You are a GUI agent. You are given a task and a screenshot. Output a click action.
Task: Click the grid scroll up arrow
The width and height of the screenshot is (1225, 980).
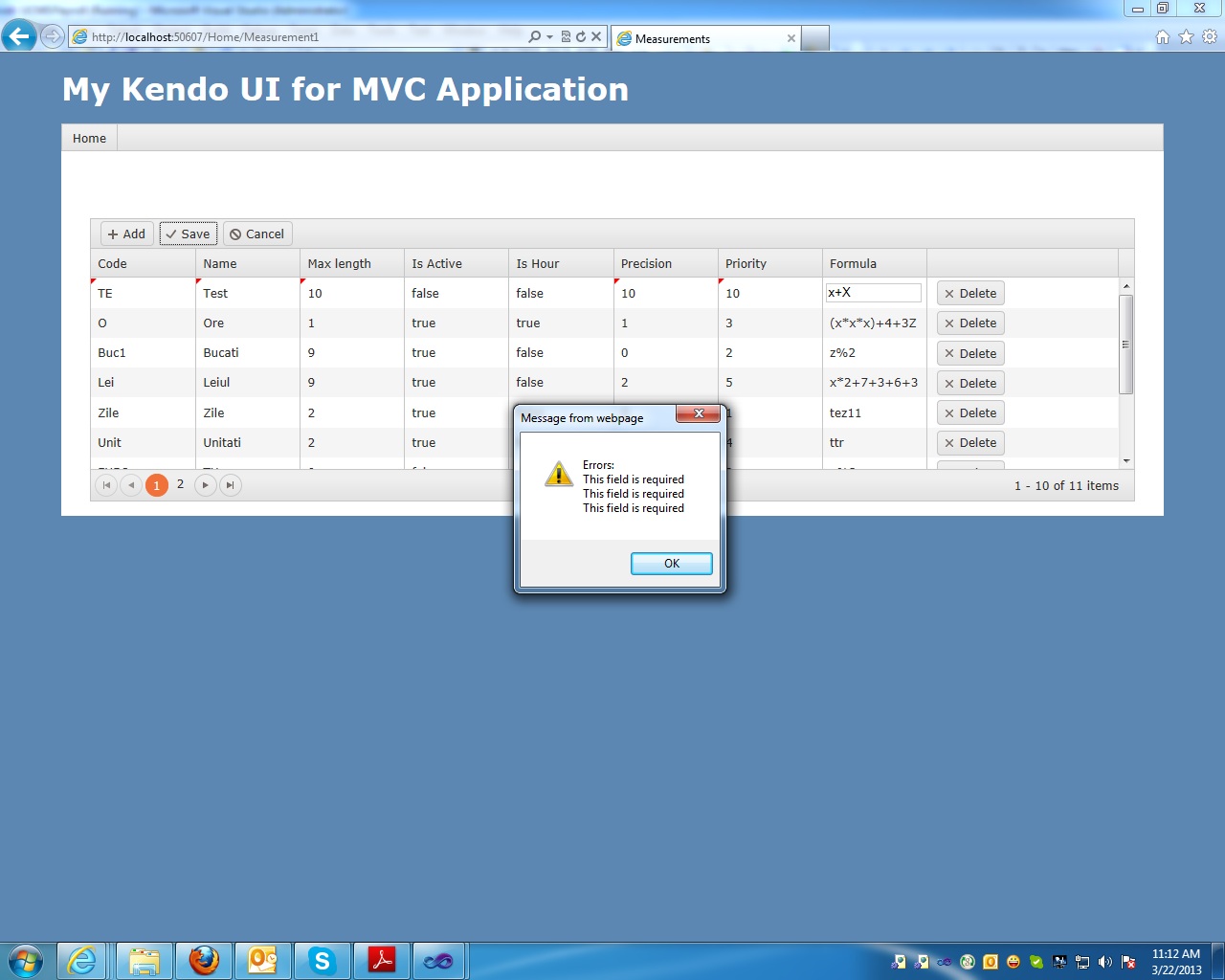click(1126, 286)
